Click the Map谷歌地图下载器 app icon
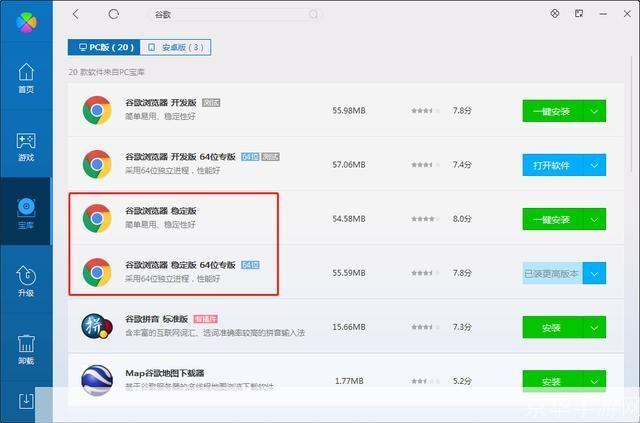The width and height of the screenshot is (640, 423). tap(97, 380)
